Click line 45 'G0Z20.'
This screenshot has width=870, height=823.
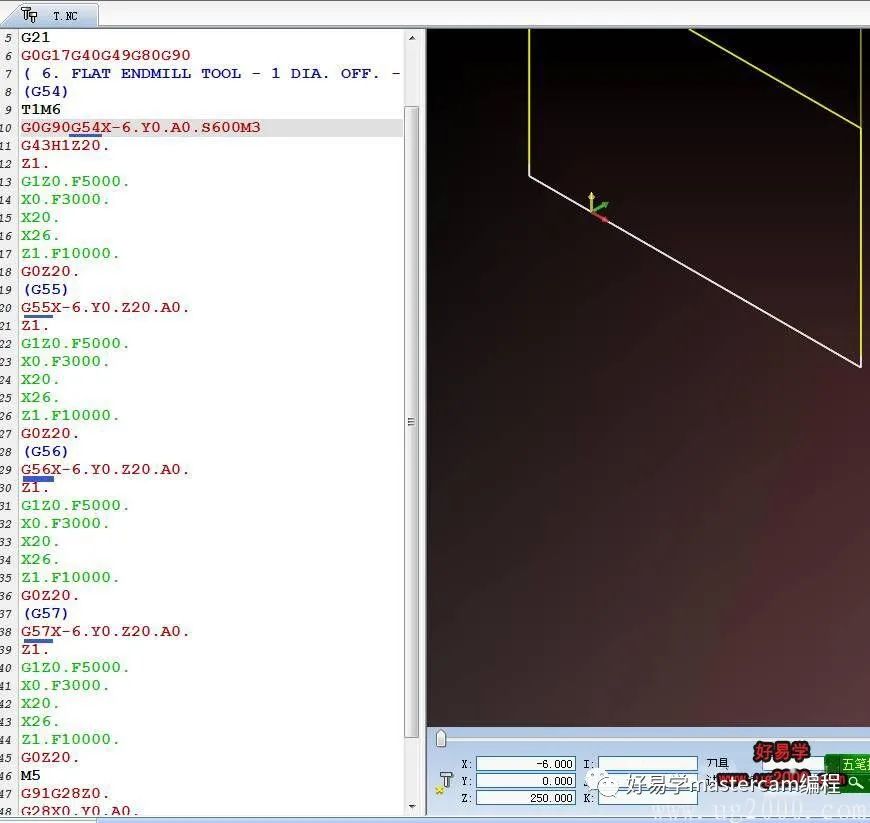(50, 757)
